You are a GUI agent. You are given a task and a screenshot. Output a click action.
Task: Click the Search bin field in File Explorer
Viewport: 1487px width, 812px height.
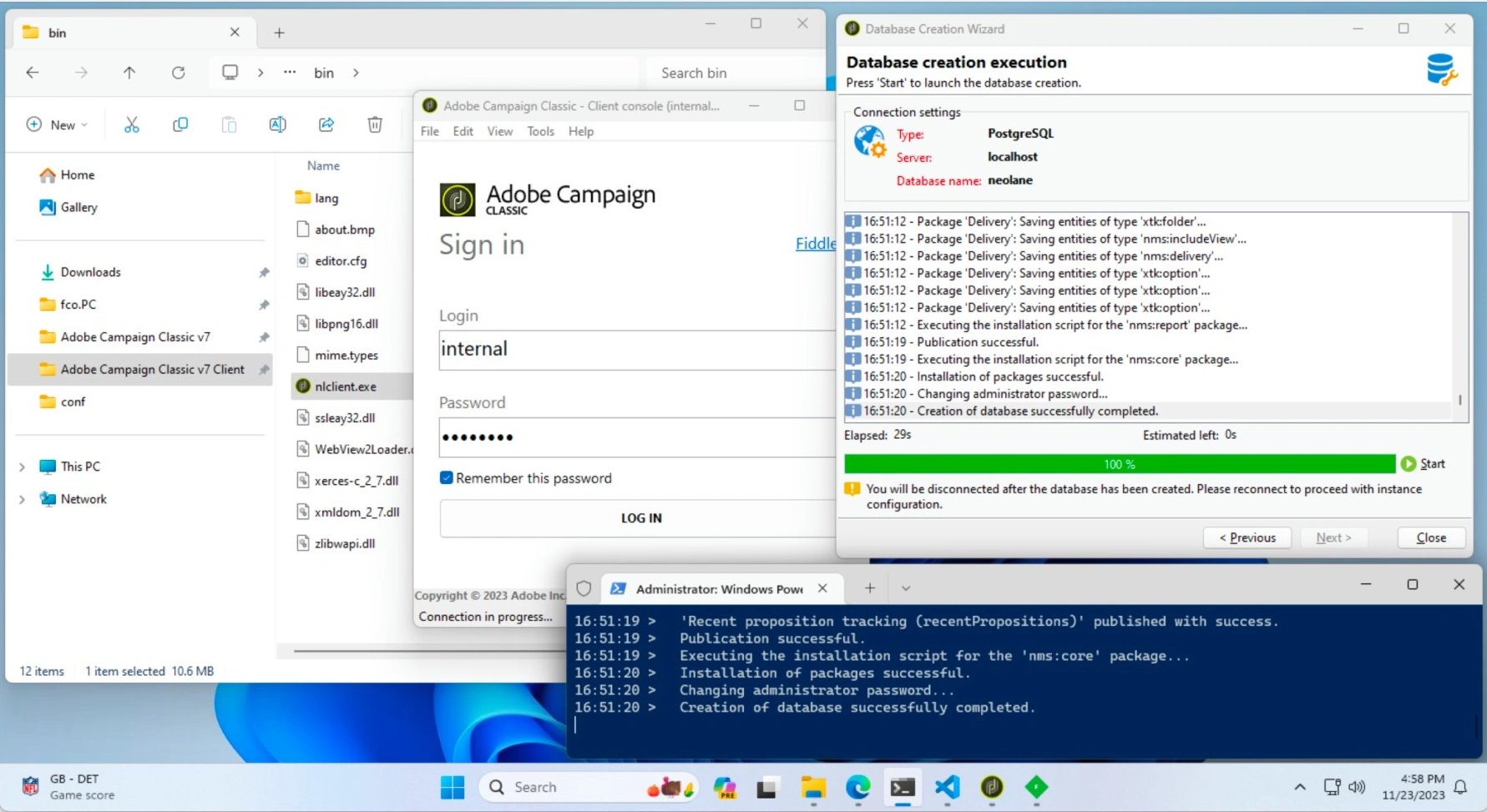click(x=735, y=73)
